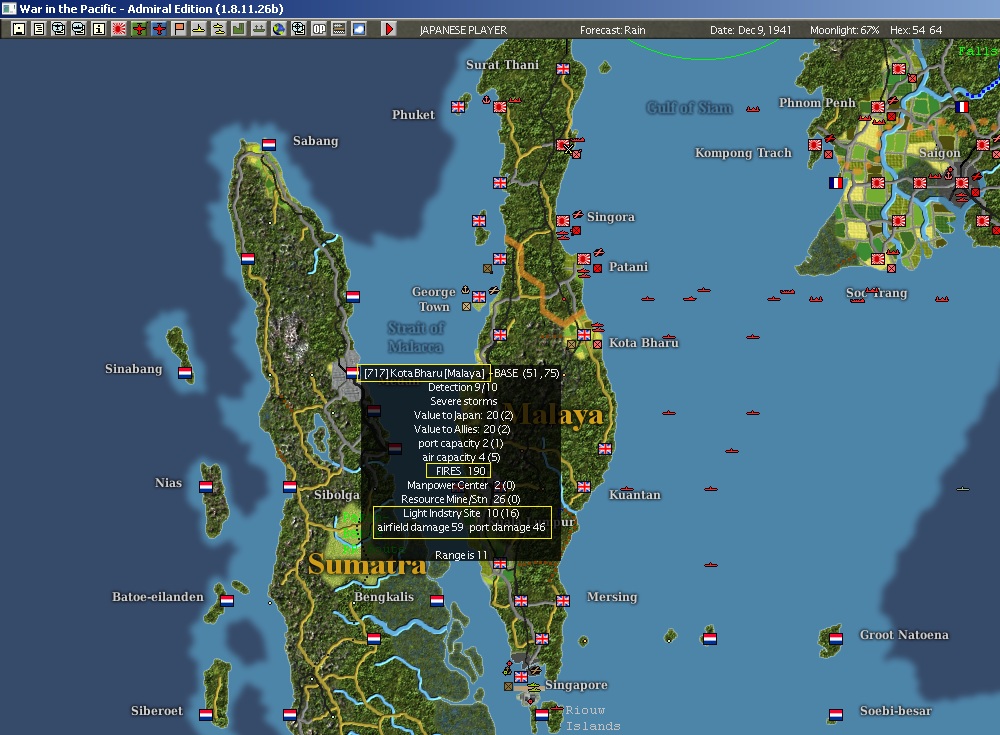Select the Dutch base flag at Sabang

269,145
